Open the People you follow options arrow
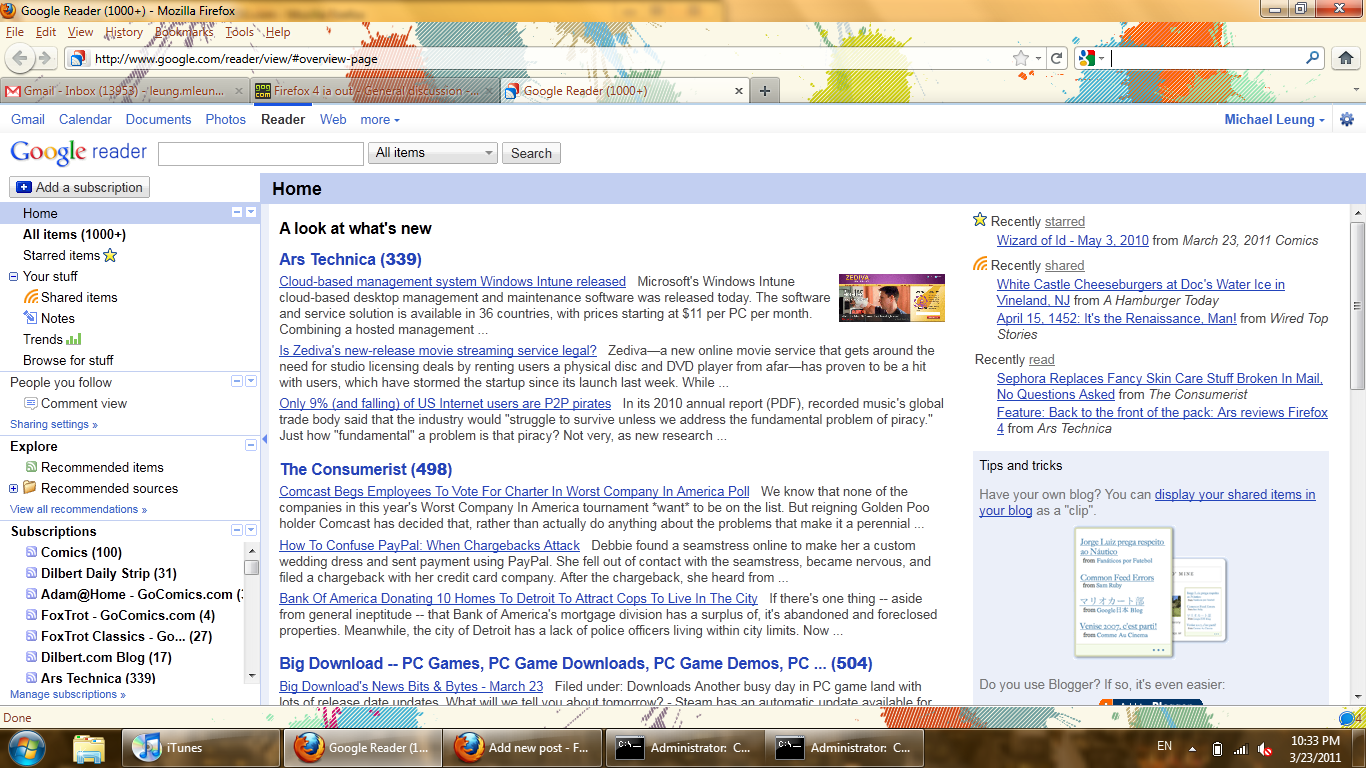The height and width of the screenshot is (768, 1366). pyautogui.click(x=251, y=381)
